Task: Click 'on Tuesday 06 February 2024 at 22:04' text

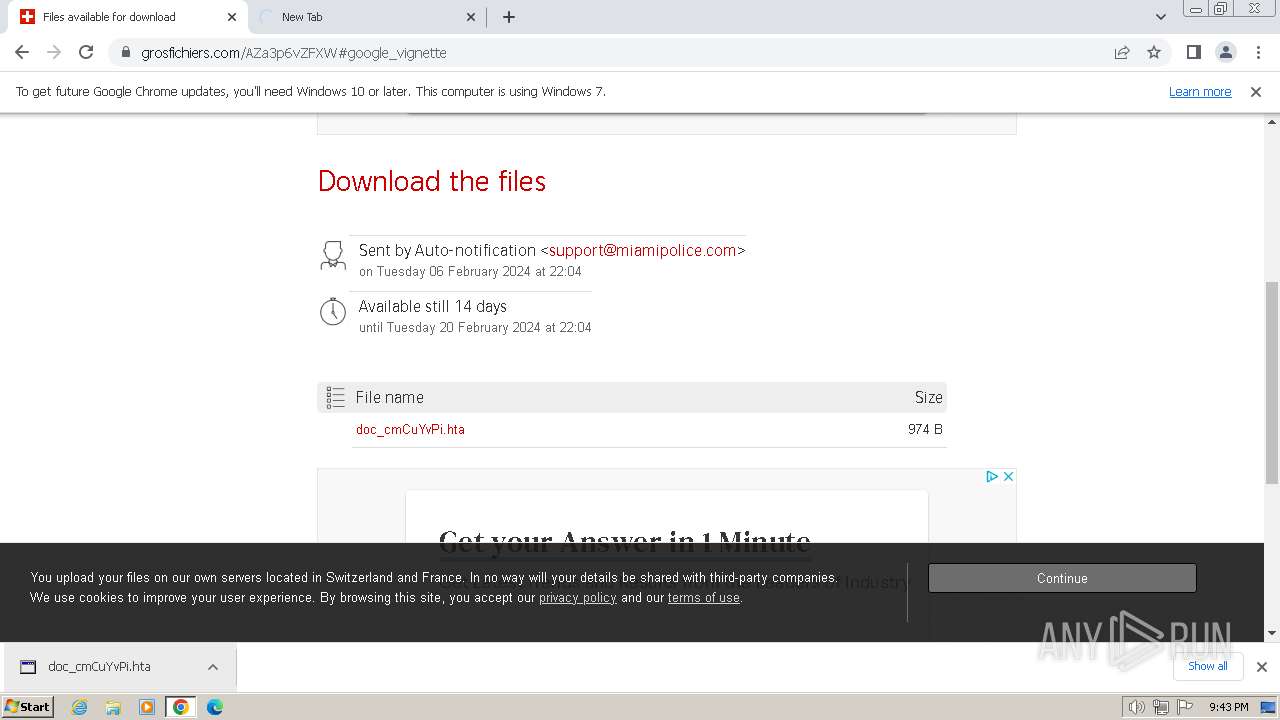Action: tap(470, 271)
